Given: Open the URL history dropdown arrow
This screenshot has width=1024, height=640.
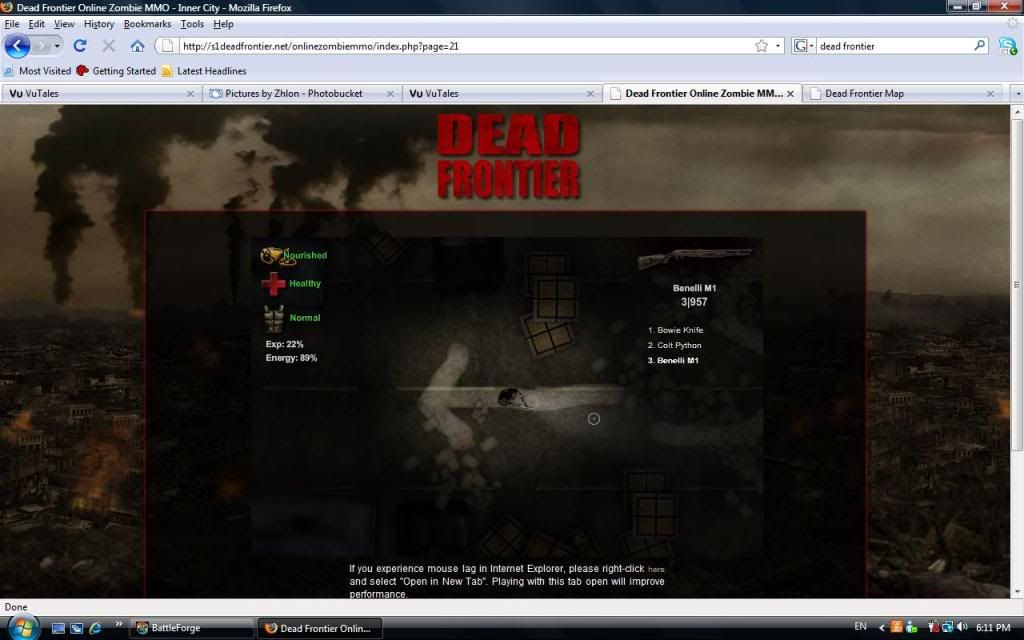Looking at the screenshot, I should pyautogui.click(x=777, y=46).
